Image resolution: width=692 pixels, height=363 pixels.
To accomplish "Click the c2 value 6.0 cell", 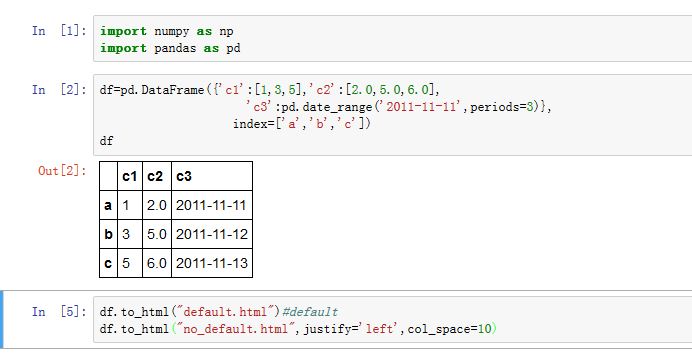I will [157, 263].
